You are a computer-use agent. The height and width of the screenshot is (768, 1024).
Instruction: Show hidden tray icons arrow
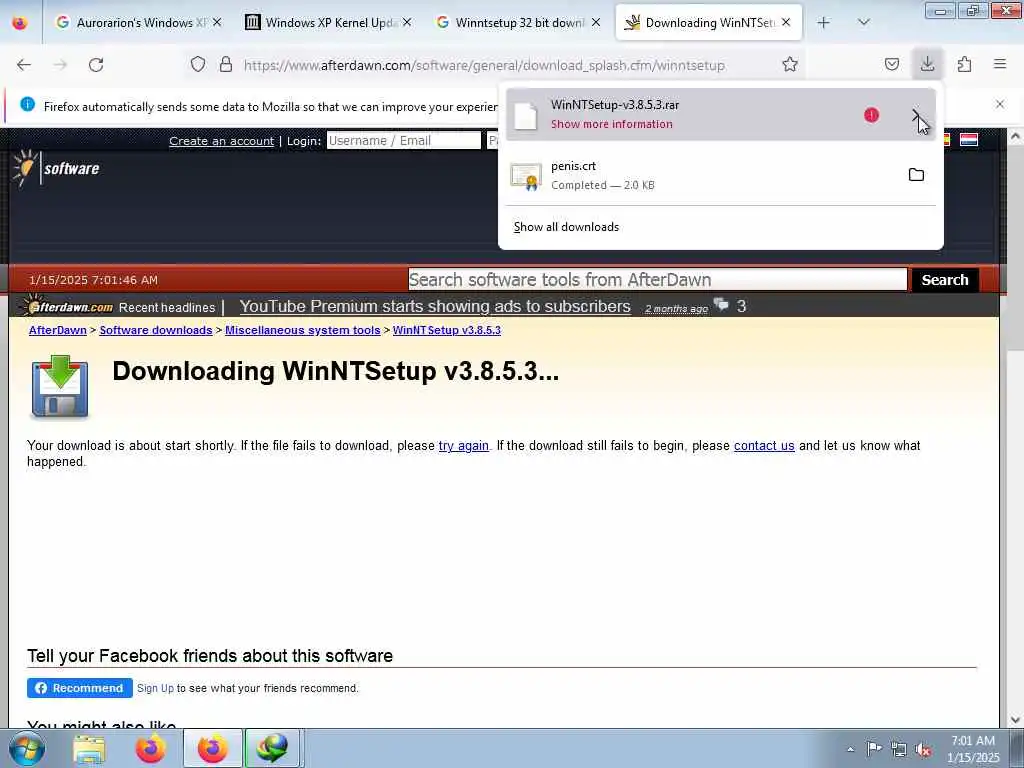coord(850,750)
